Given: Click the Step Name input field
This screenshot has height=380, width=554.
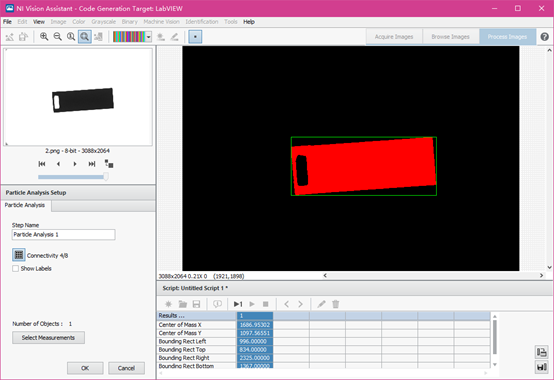Looking at the screenshot, I should tap(64, 234).
